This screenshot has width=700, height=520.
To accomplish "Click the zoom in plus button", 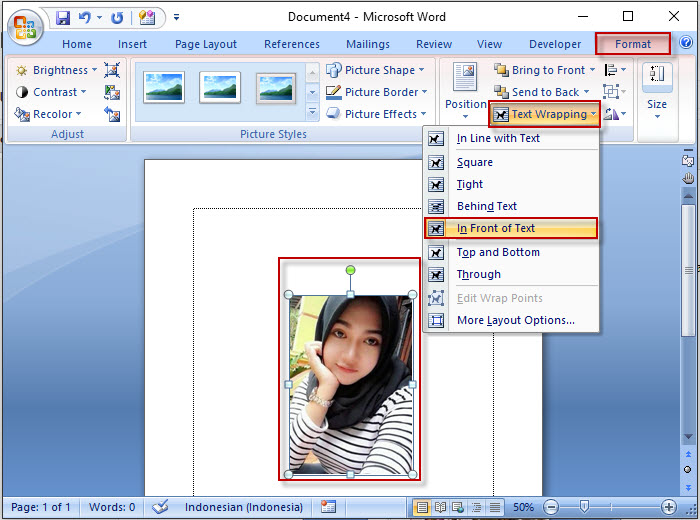I will (x=669, y=508).
